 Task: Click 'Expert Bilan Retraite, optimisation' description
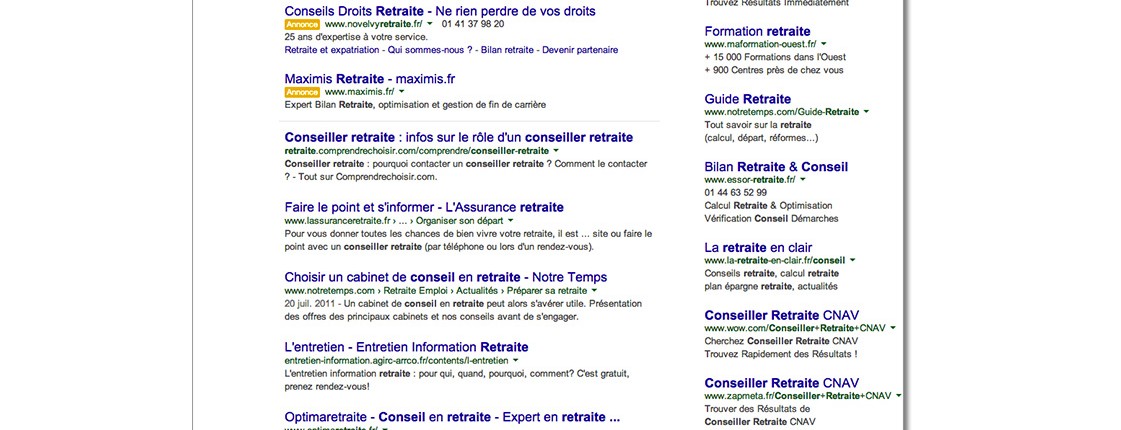pos(415,104)
